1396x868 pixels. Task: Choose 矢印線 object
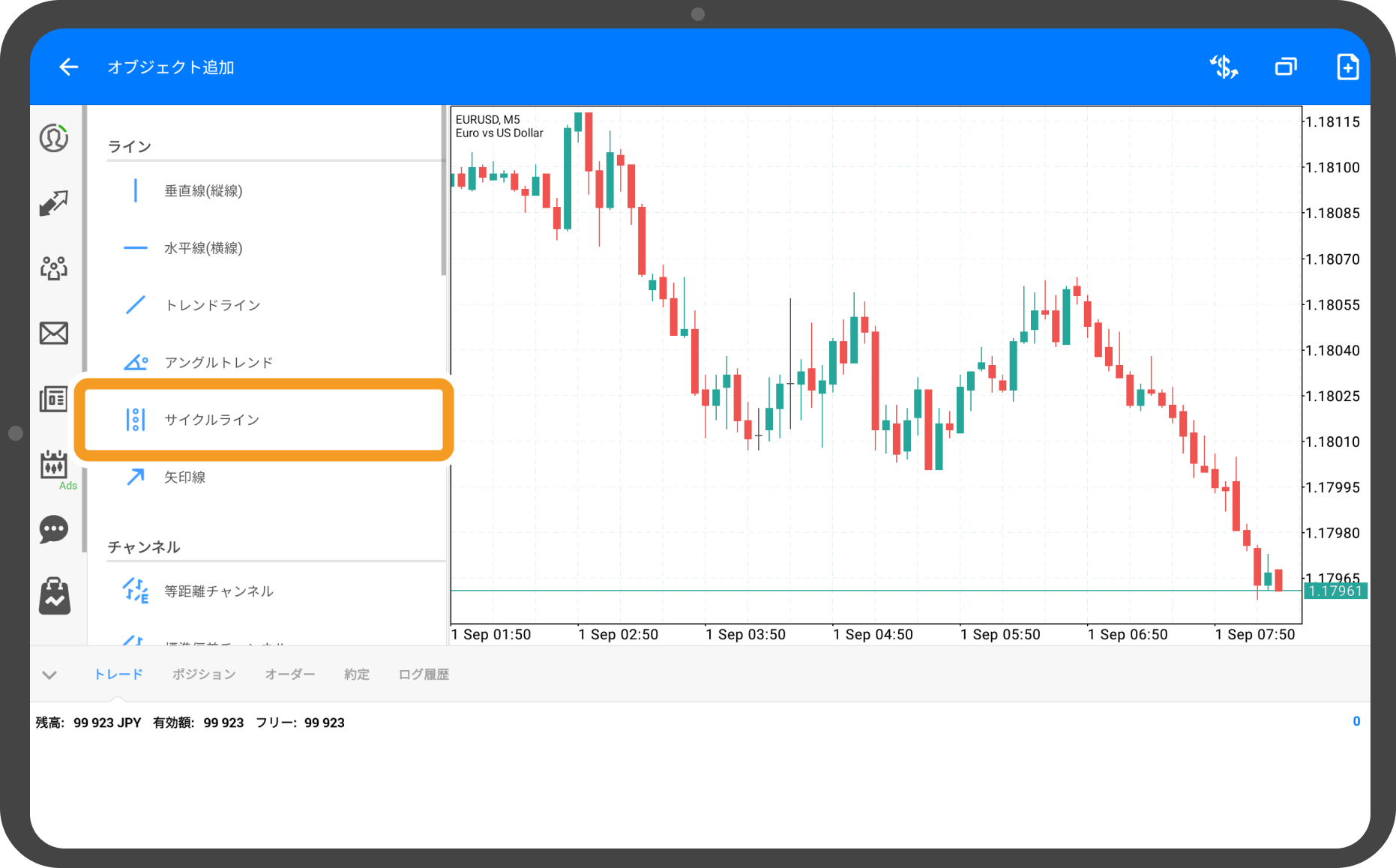point(184,477)
